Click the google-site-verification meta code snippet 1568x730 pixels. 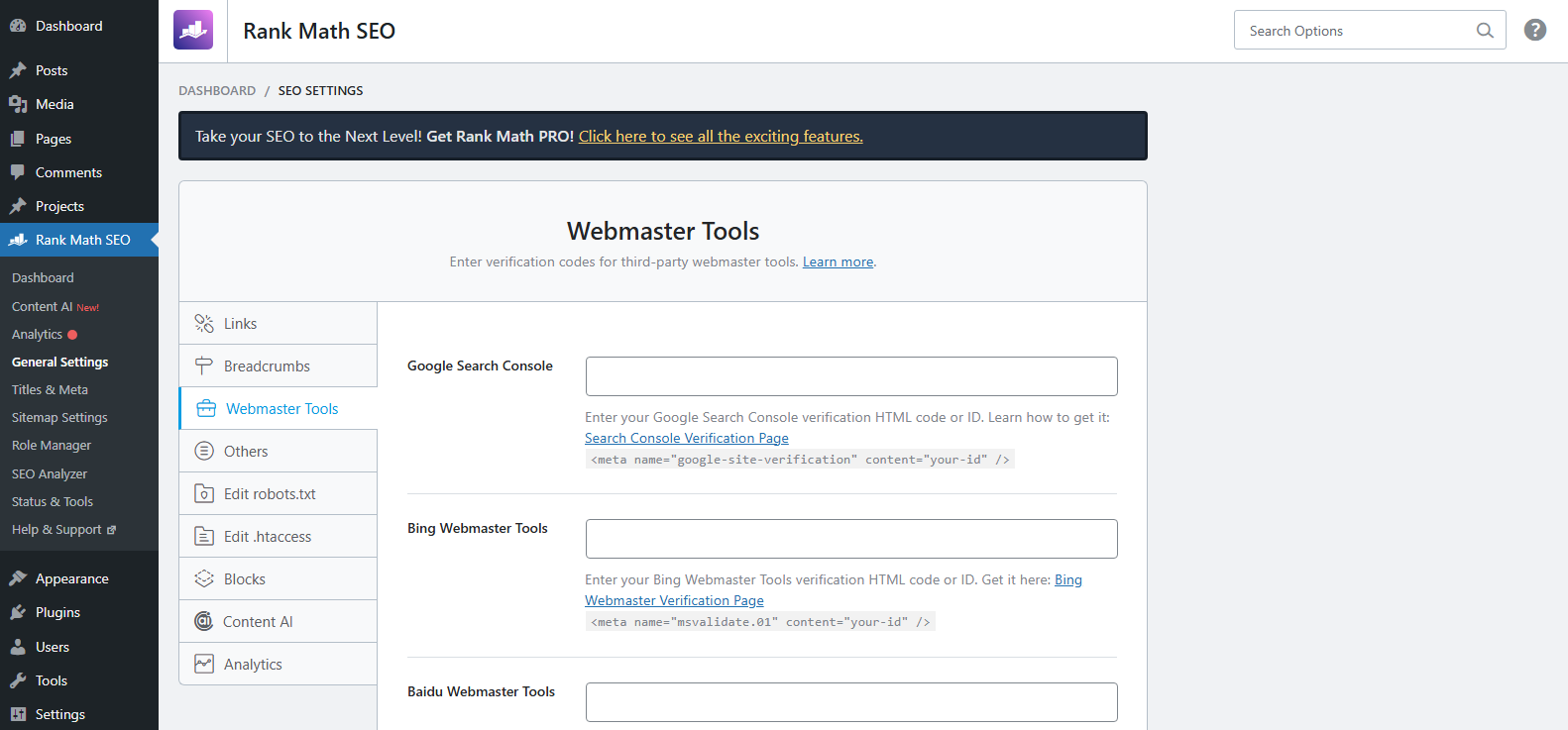click(x=800, y=460)
